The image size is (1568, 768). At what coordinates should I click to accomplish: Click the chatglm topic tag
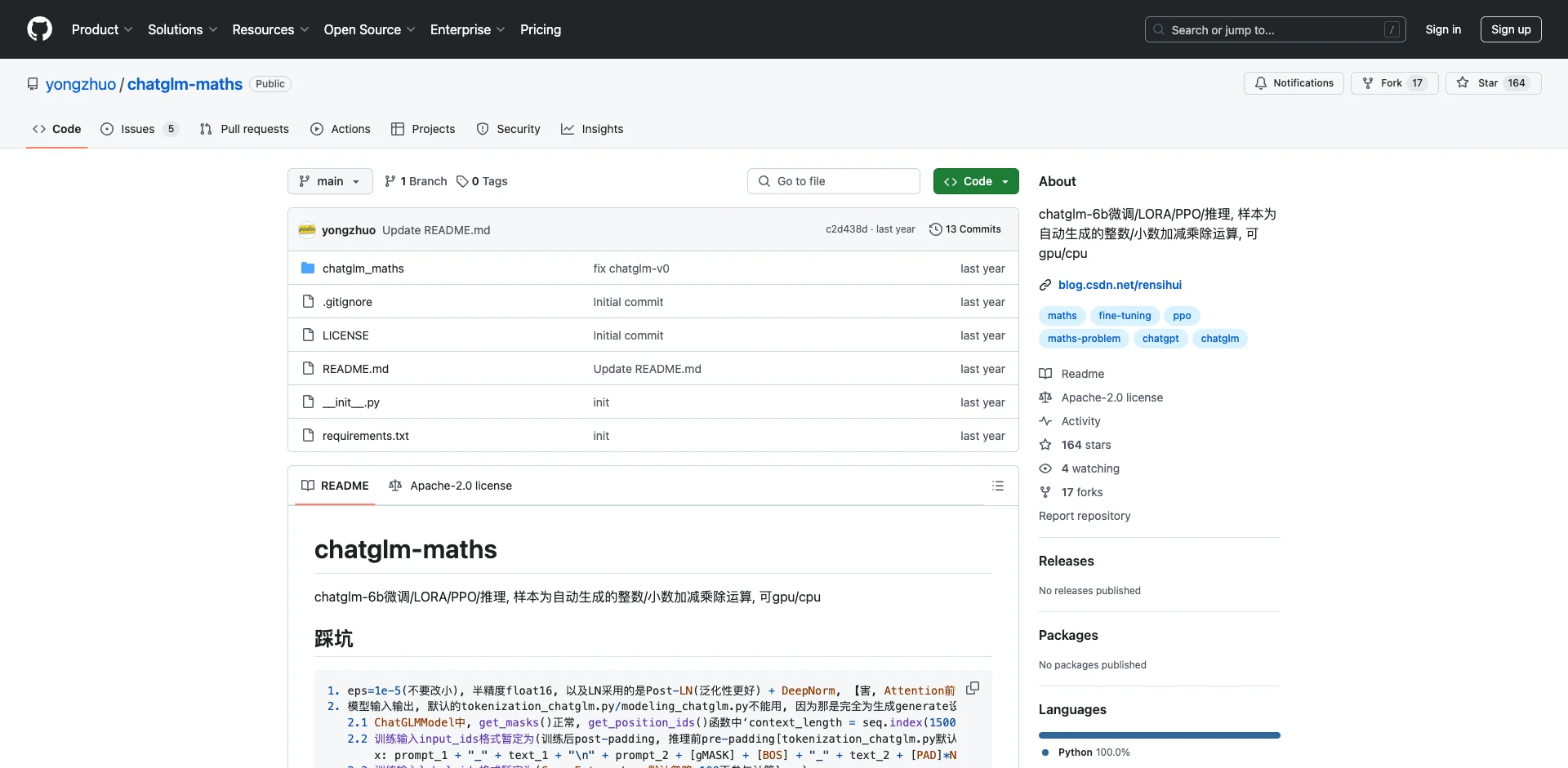1220,339
